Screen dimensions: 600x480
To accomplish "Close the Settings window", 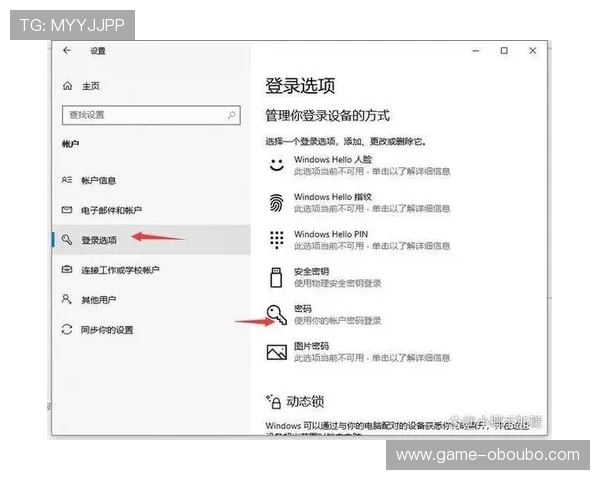I will coord(532,51).
